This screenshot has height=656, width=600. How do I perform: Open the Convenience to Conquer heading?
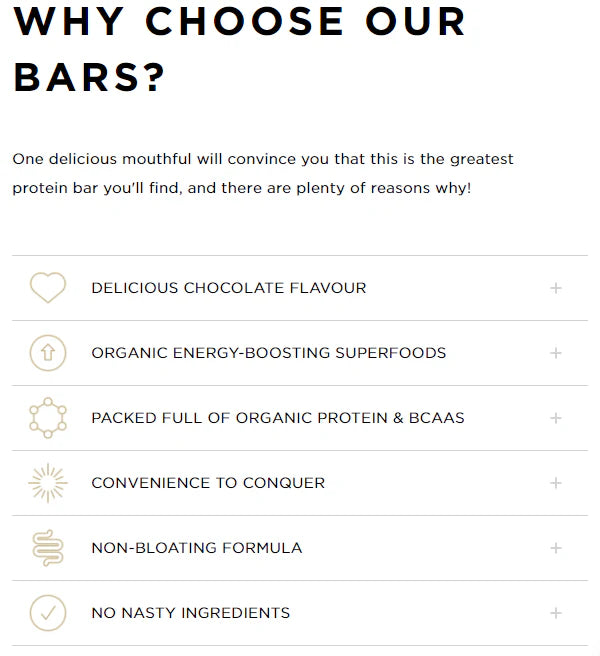point(208,483)
